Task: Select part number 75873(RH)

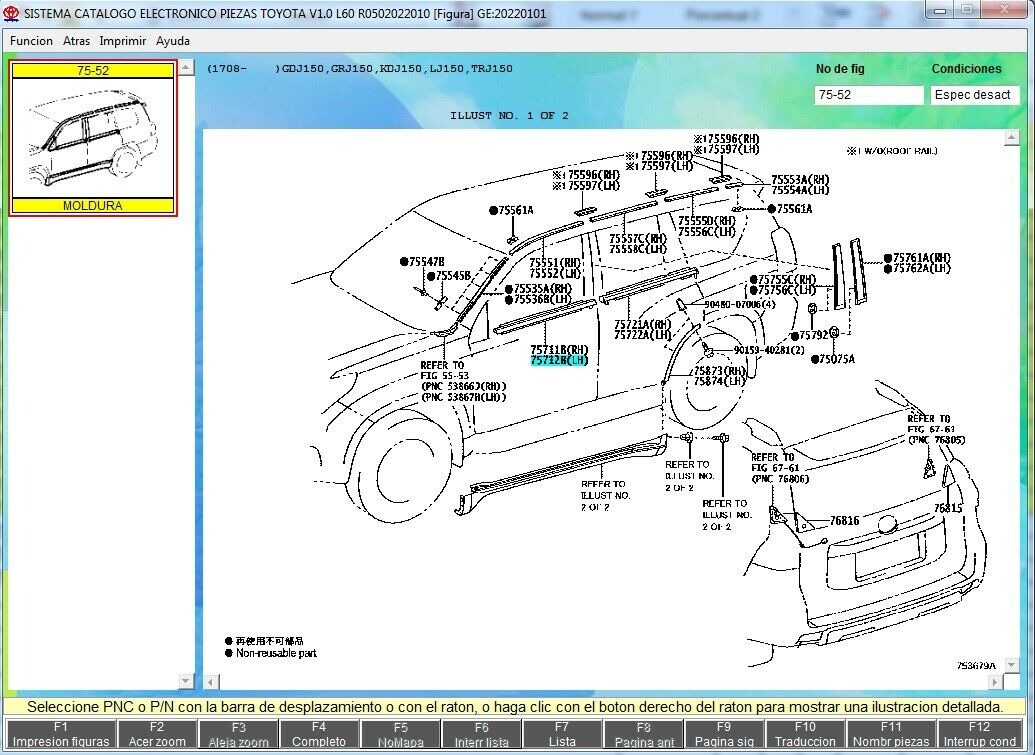Action: [x=719, y=371]
